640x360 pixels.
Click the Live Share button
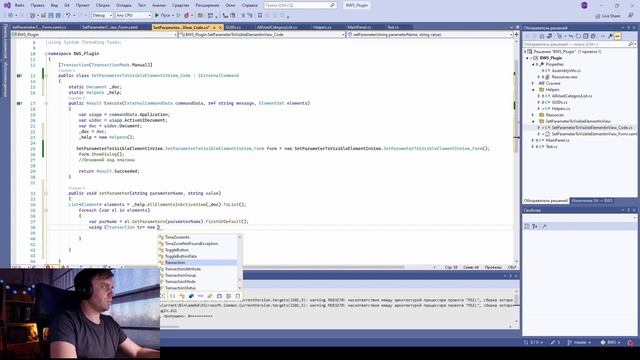point(608,16)
